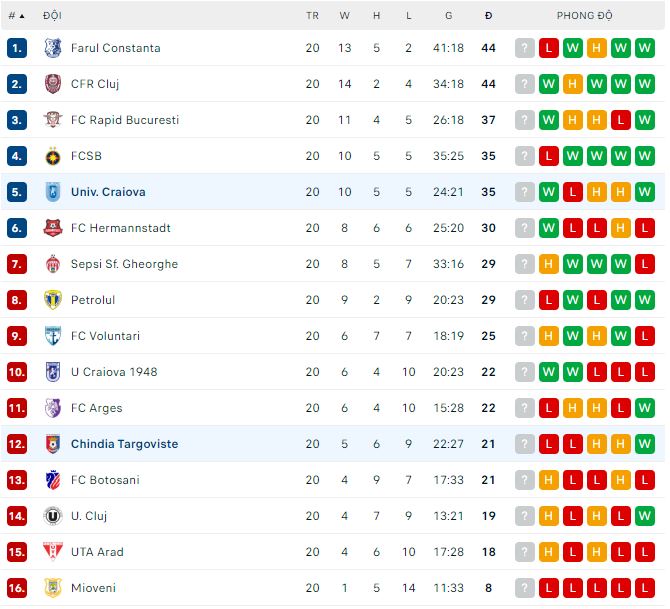Click Farul Constanta's question mark form badge
The height and width of the screenshot is (609, 670).
pyautogui.click(x=525, y=48)
